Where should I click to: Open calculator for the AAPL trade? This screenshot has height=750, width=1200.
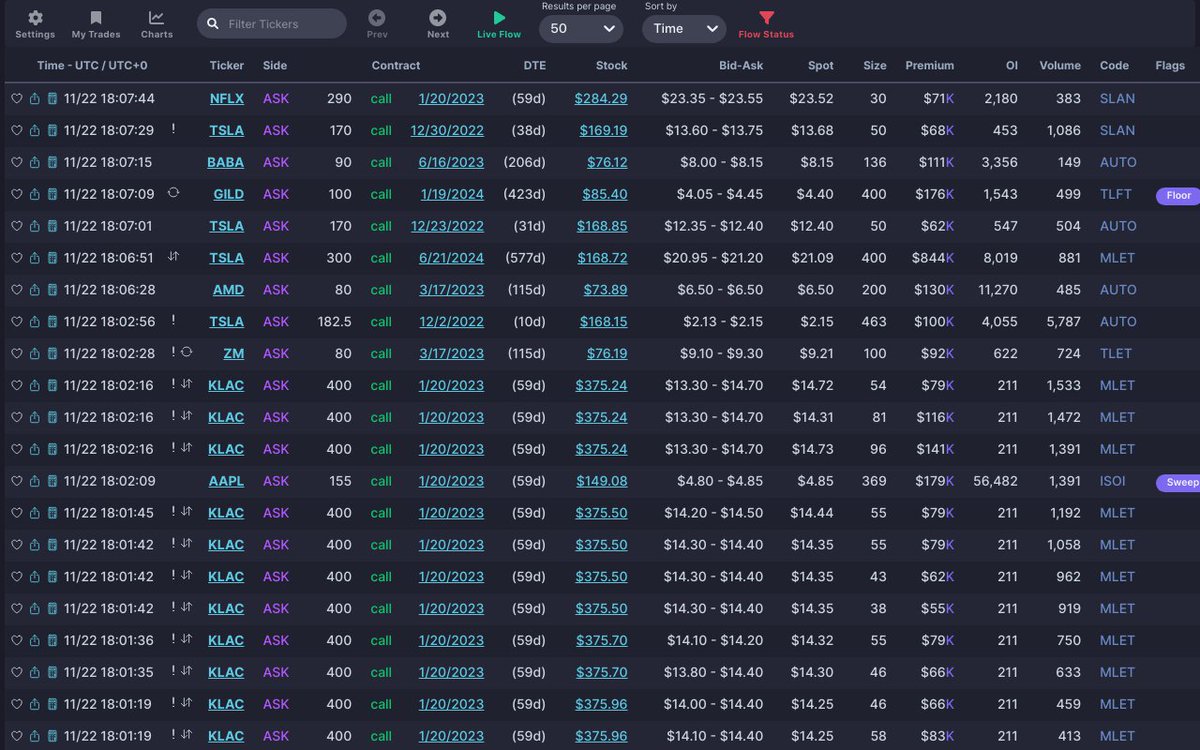[x=52, y=481]
